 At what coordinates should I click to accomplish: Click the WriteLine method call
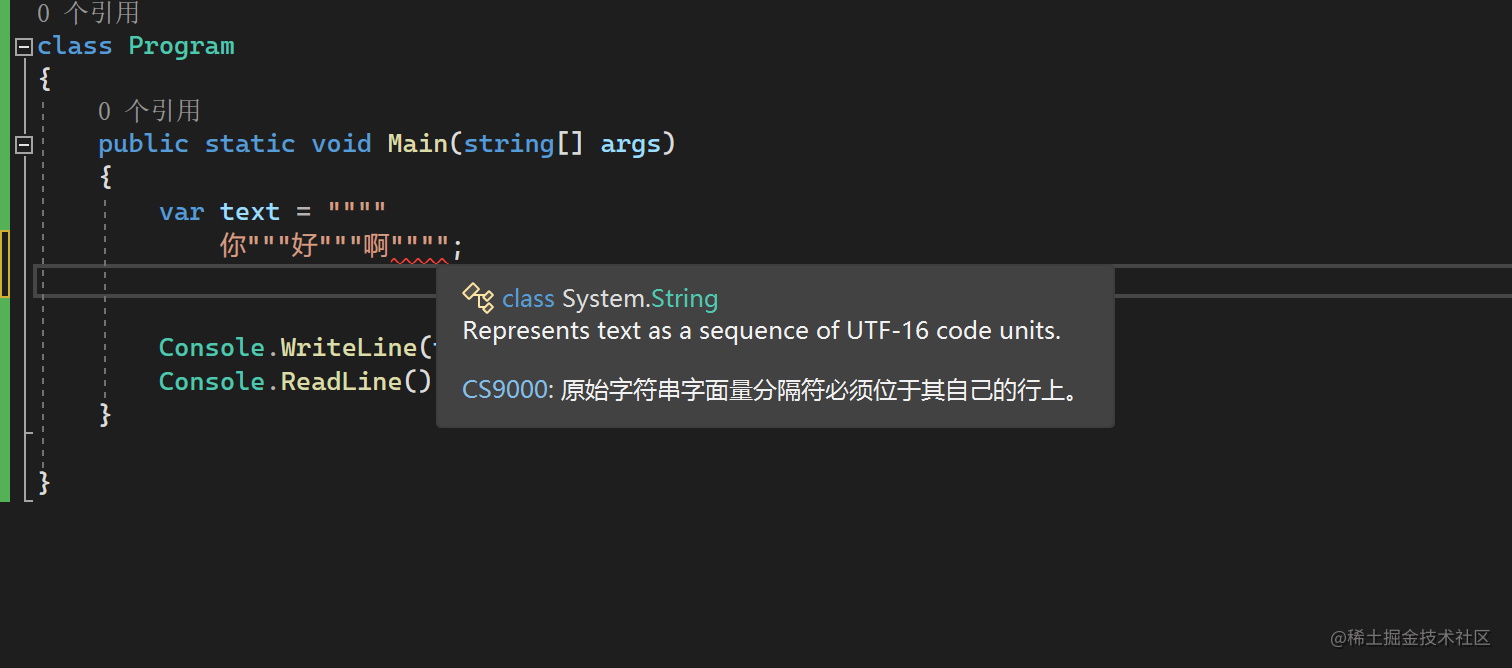(x=348, y=348)
